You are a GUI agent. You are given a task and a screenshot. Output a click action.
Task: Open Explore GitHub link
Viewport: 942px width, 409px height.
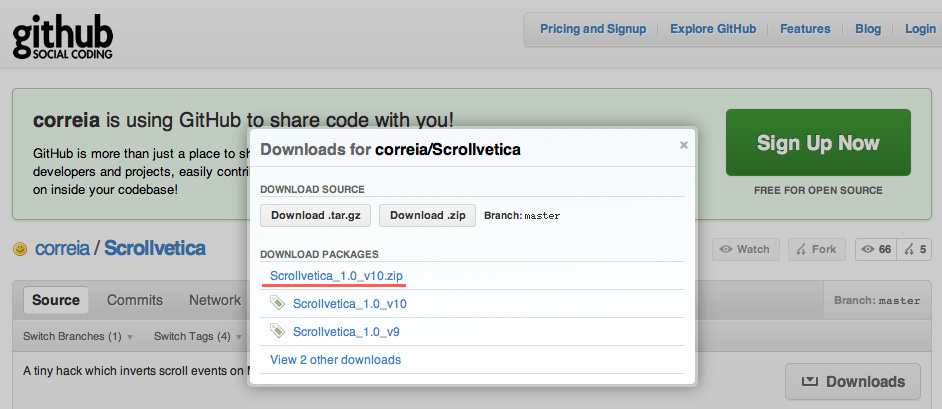(x=713, y=29)
